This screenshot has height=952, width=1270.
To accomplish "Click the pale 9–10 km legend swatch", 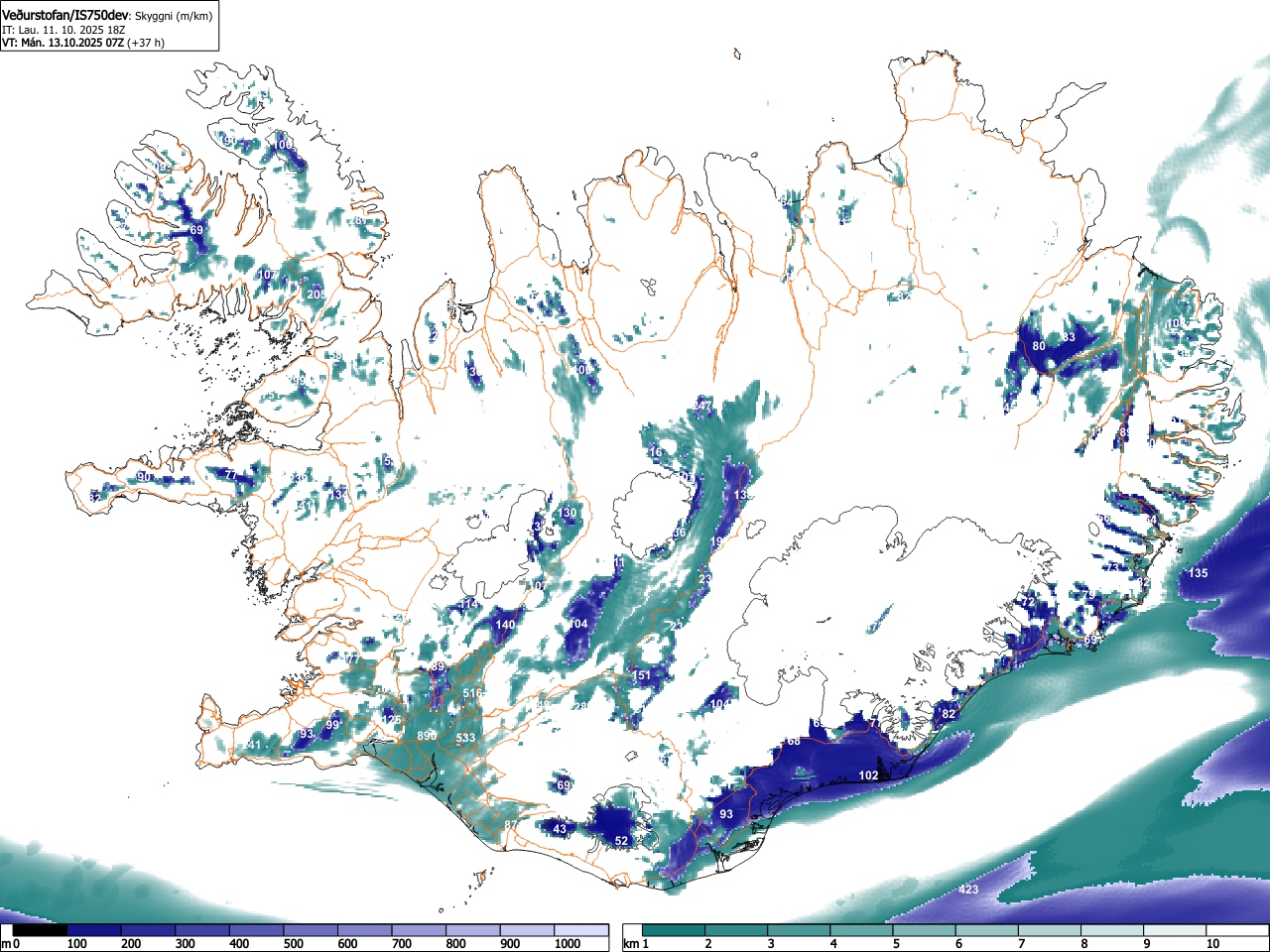I will (1176, 930).
